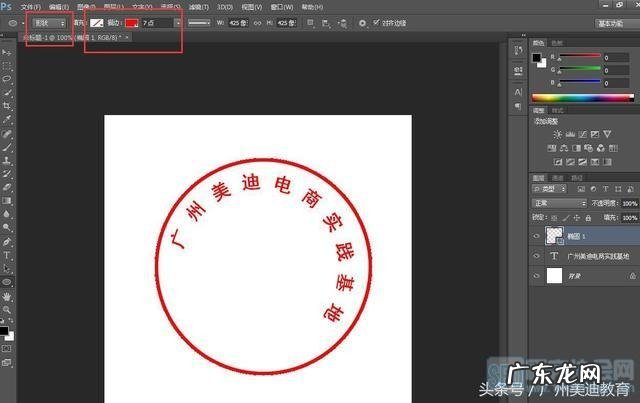The height and width of the screenshot is (403, 640).
Task: Select the Pen tool
Action: point(7,242)
